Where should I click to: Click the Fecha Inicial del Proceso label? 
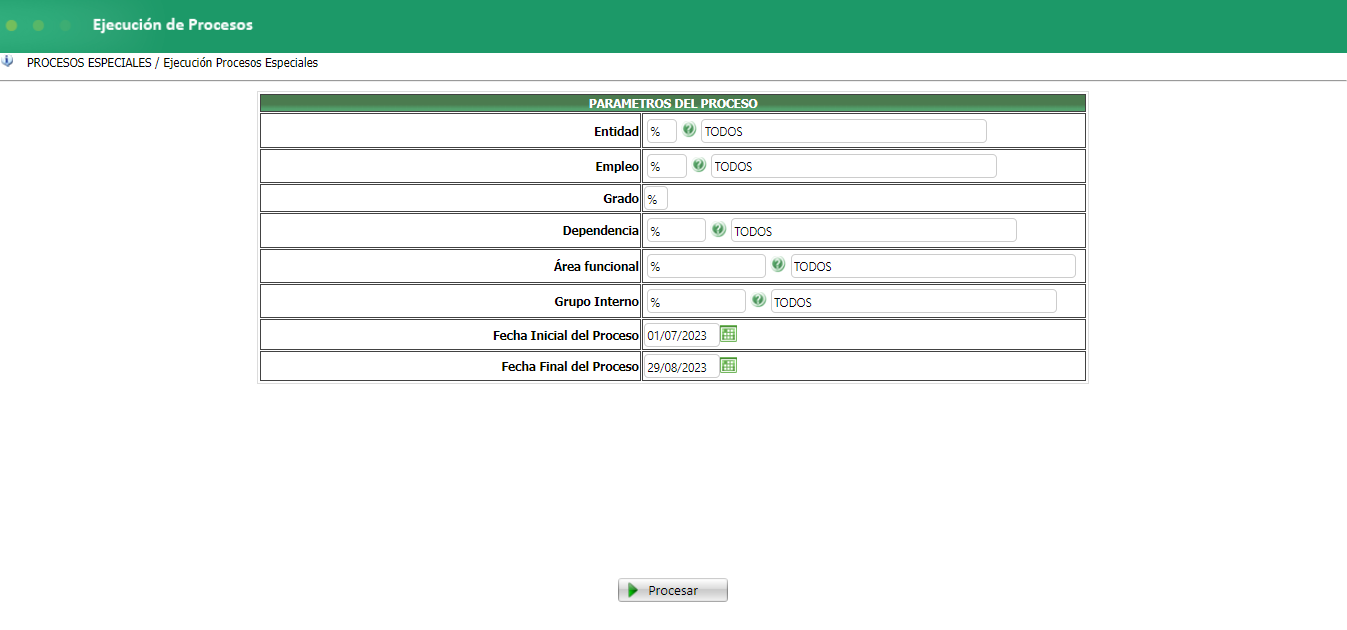click(566, 335)
